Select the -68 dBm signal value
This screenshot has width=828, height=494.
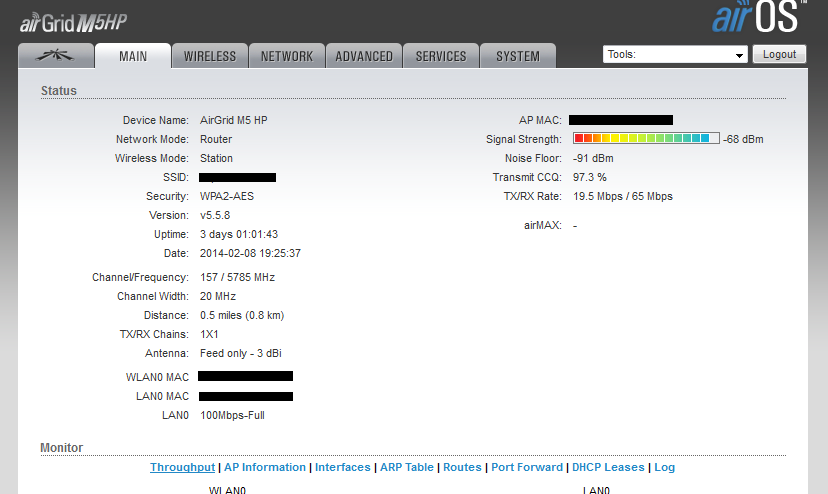pos(743,139)
